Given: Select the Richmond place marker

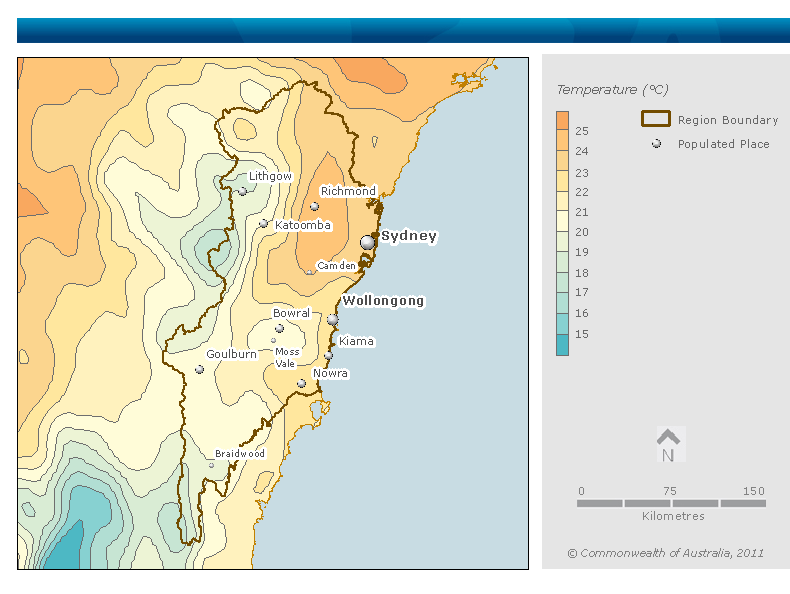Looking at the screenshot, I should click(x=314, y=207).
